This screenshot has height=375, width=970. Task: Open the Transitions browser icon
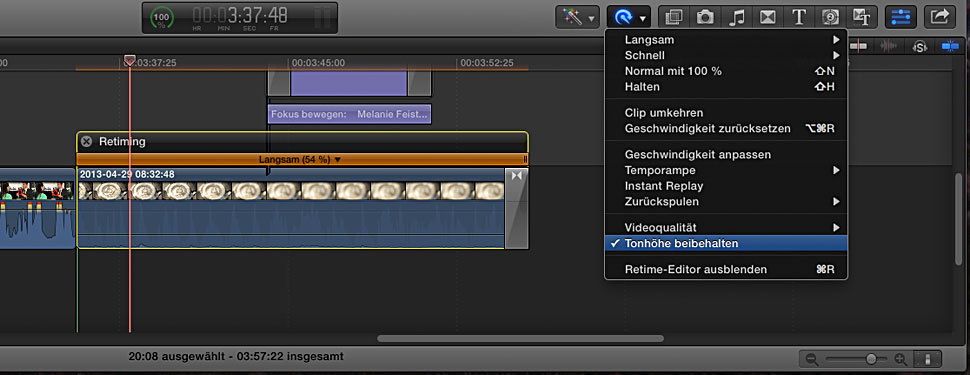[767, 17]
